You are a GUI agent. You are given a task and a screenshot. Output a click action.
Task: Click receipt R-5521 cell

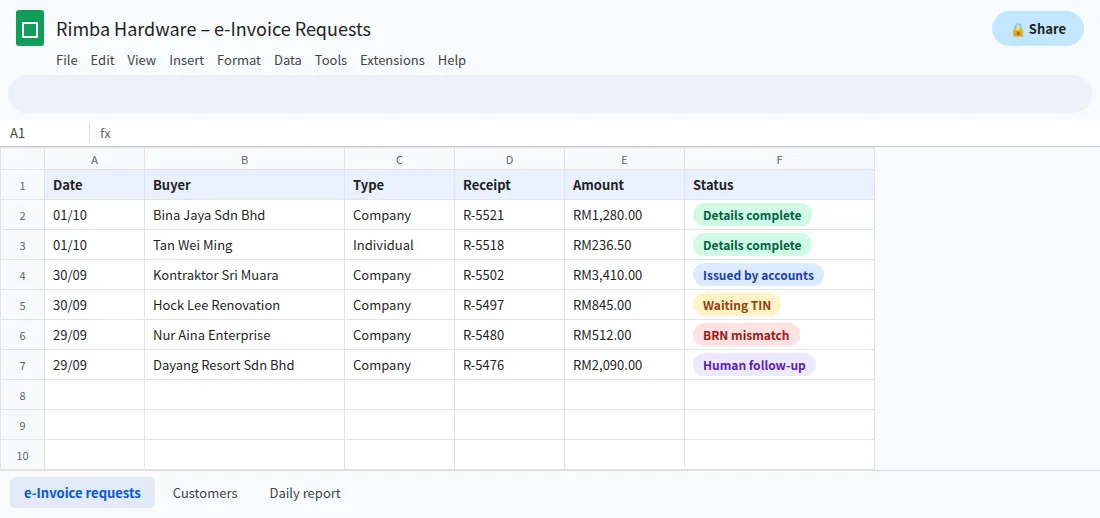(510, 215)
